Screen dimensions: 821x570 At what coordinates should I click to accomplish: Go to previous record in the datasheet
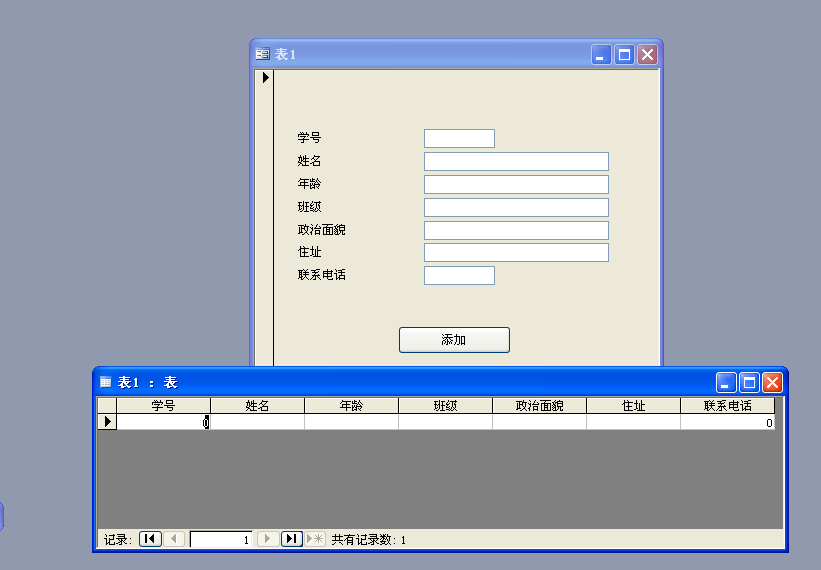(x=174, y=539)
